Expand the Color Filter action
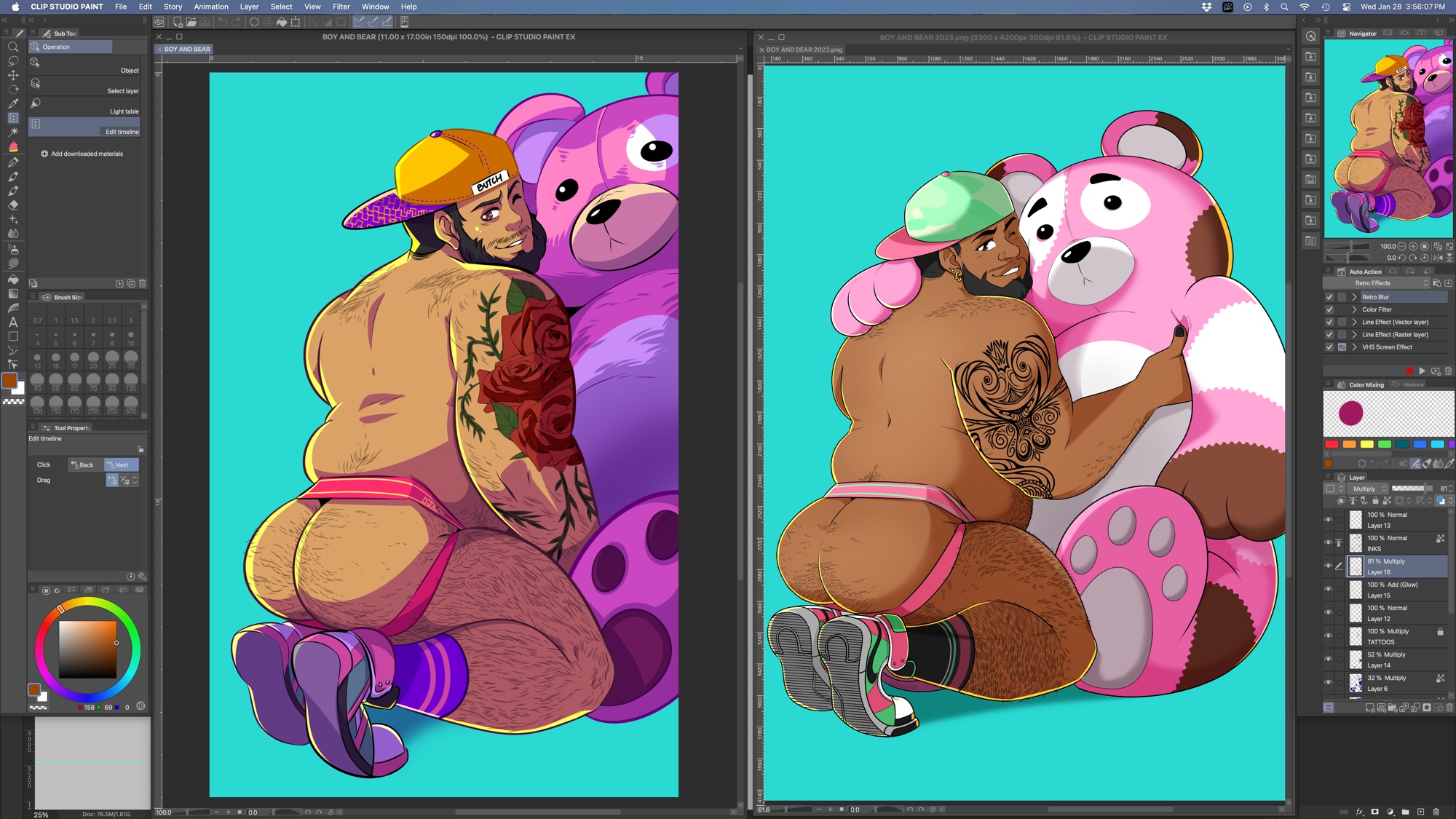1456x819 pixels. point(1354,309)
